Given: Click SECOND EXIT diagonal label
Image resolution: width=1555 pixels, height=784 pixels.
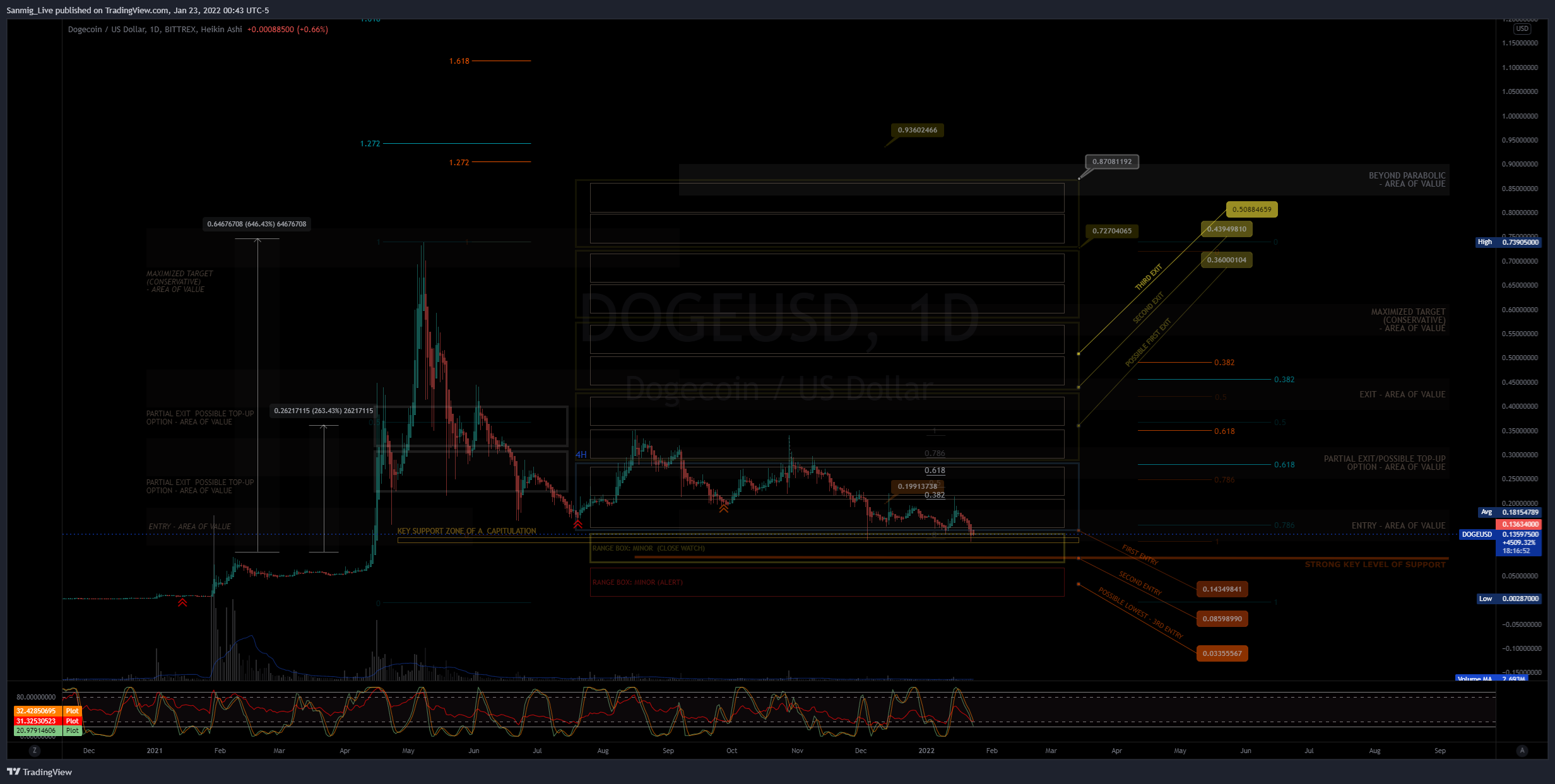Looking at the screenshot, I should [x=1148, y=308].
